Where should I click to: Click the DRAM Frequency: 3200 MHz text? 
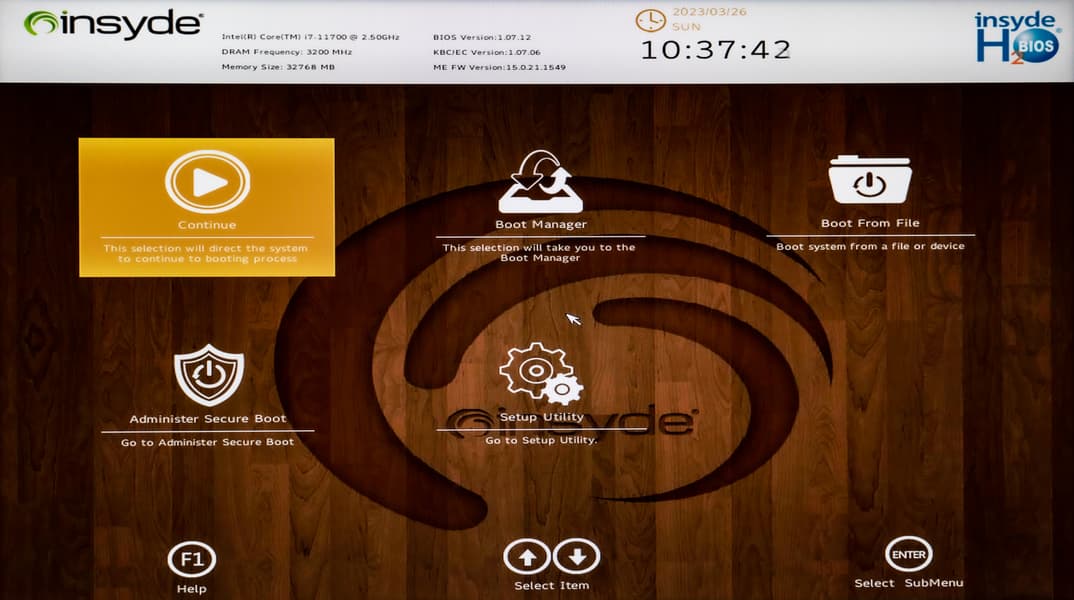click(286, 52)
